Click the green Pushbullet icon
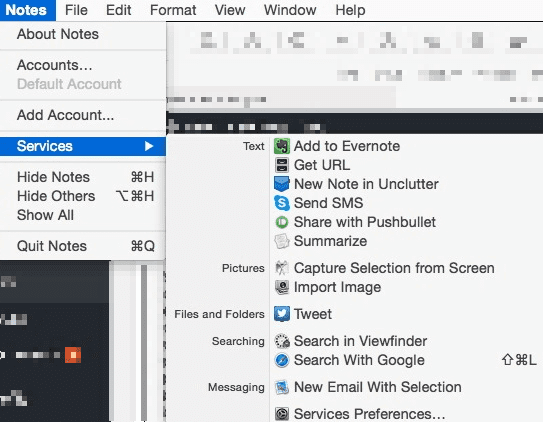 click(282, 222)
